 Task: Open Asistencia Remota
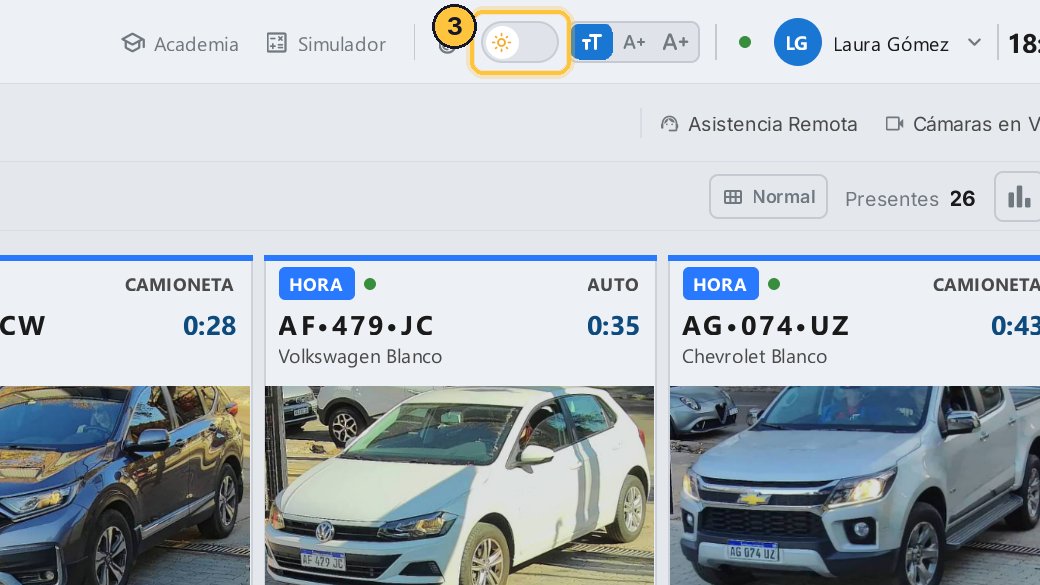[759, 124]
